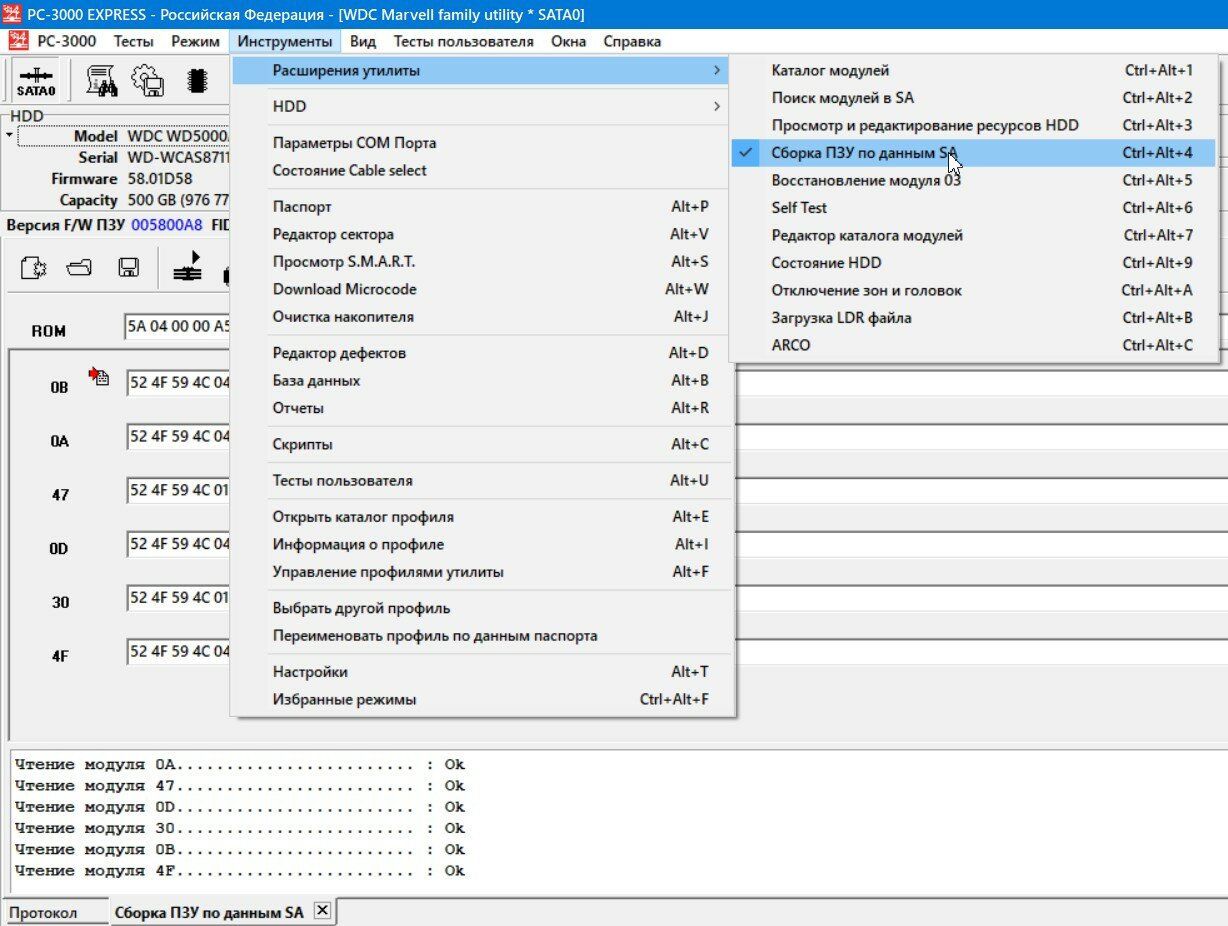Select Избранные режимы
Screen dimensions: 1228x926
coord(483,700)
